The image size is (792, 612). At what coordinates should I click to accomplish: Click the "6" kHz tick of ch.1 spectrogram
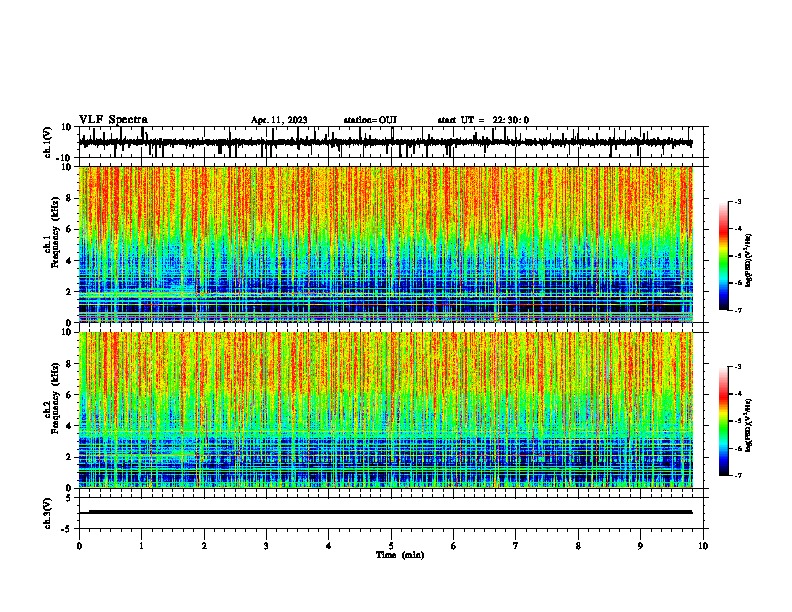click(69, 229)
